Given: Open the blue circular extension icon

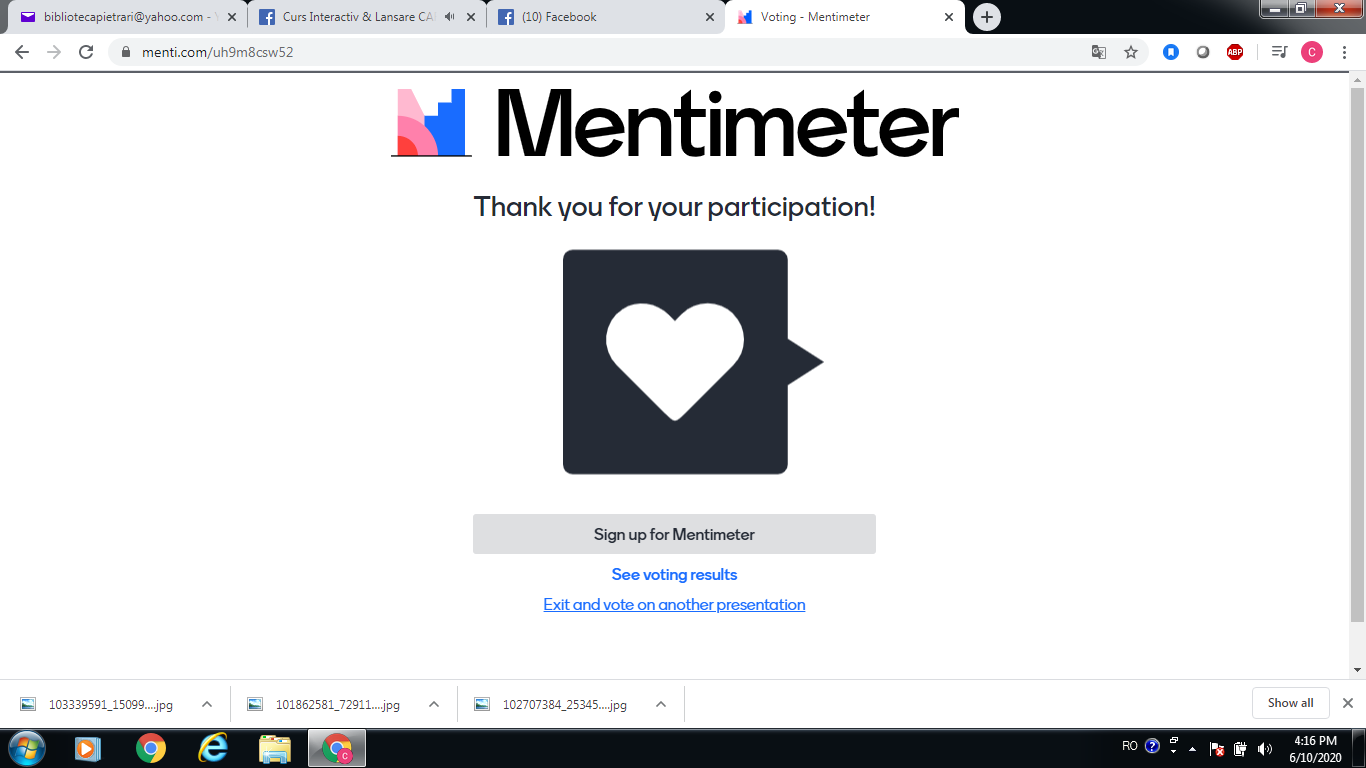Looking at the screenshot, I should [x=1171, y=52].
